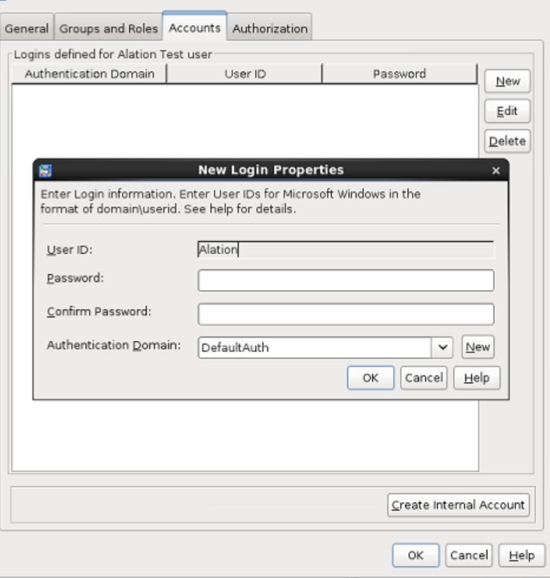Focus the Password text field

click(346, 280)
